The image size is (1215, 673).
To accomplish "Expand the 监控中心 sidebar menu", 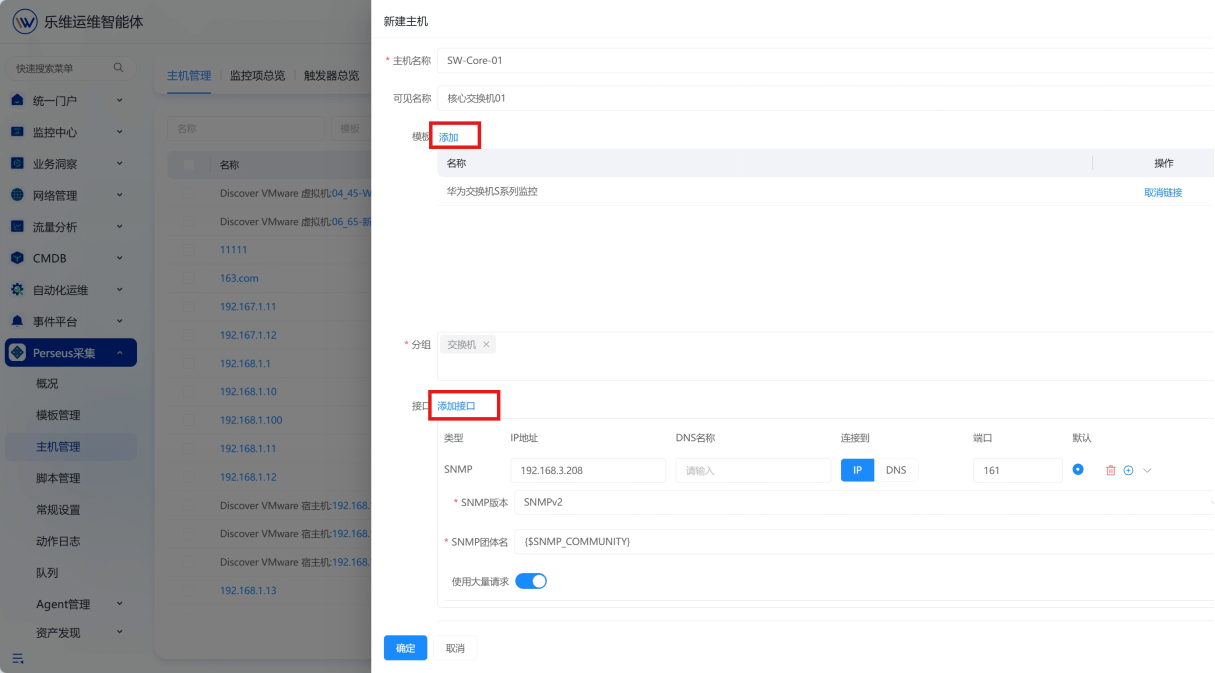I will (119, 132).
